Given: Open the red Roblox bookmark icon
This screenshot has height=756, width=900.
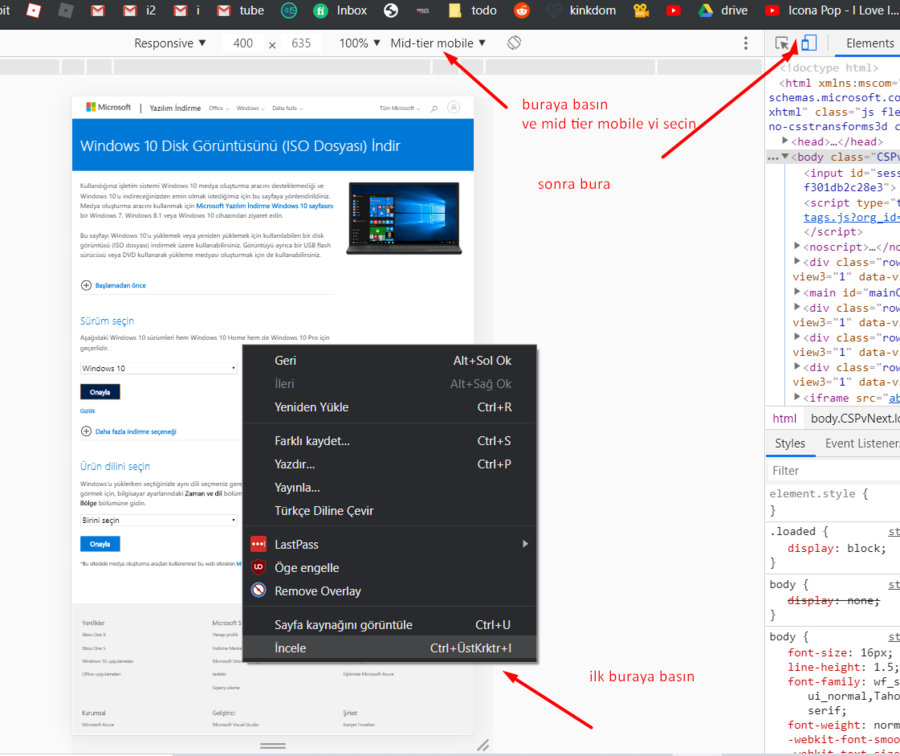Looking at the screenshot, I should [34, 10].
